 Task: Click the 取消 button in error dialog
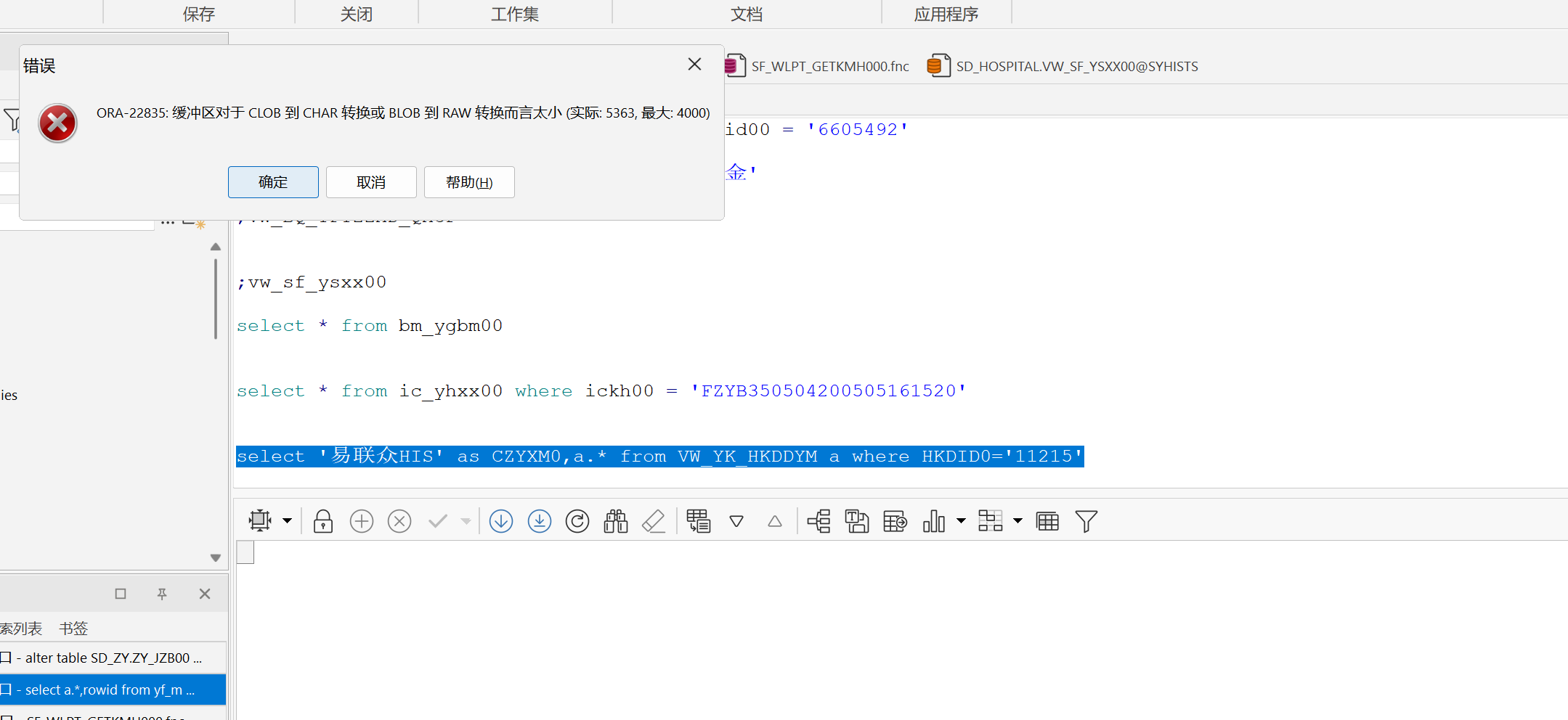(x=371, y=182)
